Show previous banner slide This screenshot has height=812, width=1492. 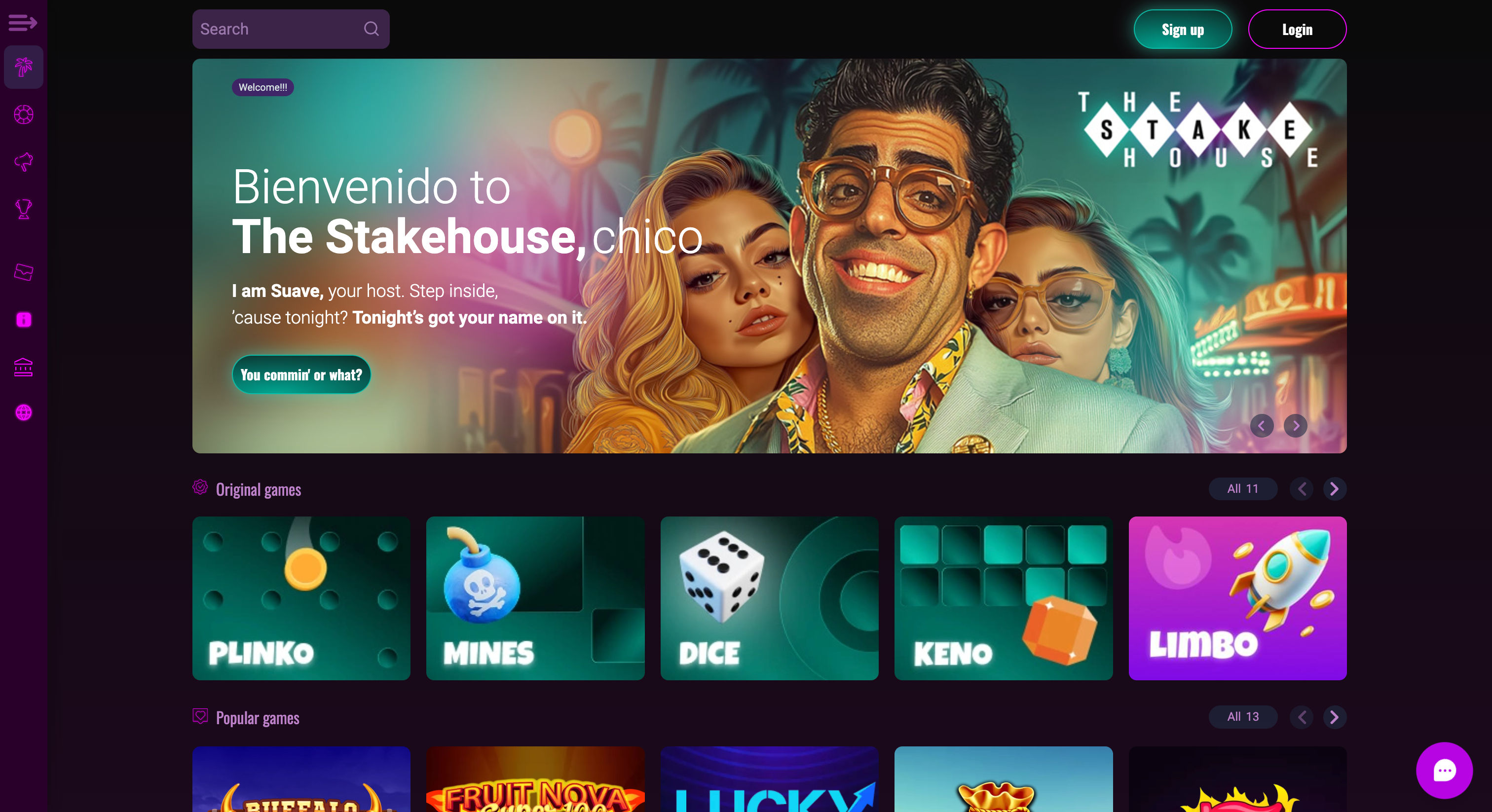tap(1262, 426)
